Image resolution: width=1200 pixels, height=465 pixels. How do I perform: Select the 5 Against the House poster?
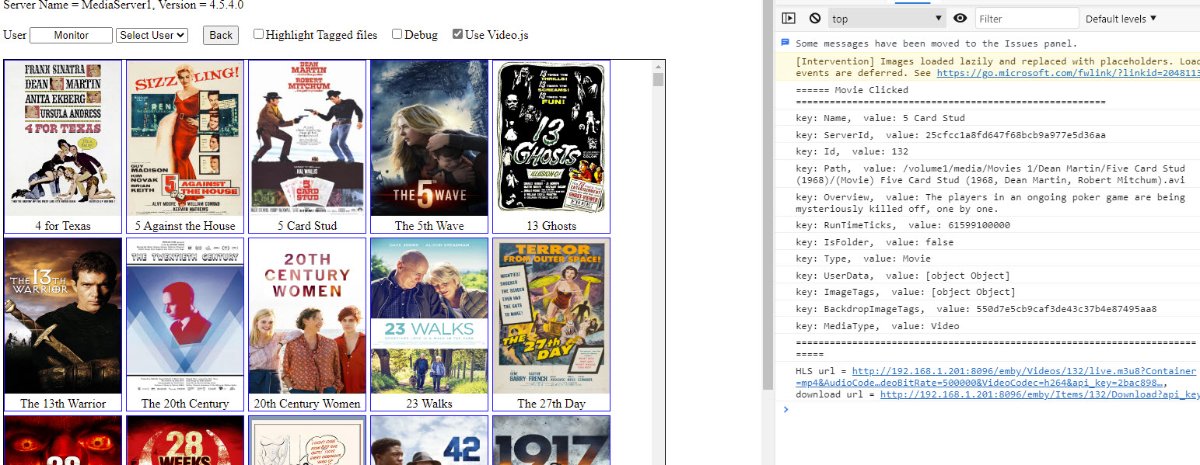pyautogui.click(x=185, y=138)
